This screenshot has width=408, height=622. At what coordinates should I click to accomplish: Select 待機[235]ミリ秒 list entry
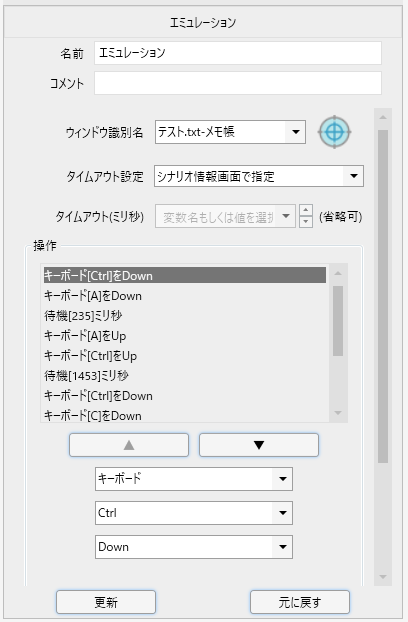(185, 316)
